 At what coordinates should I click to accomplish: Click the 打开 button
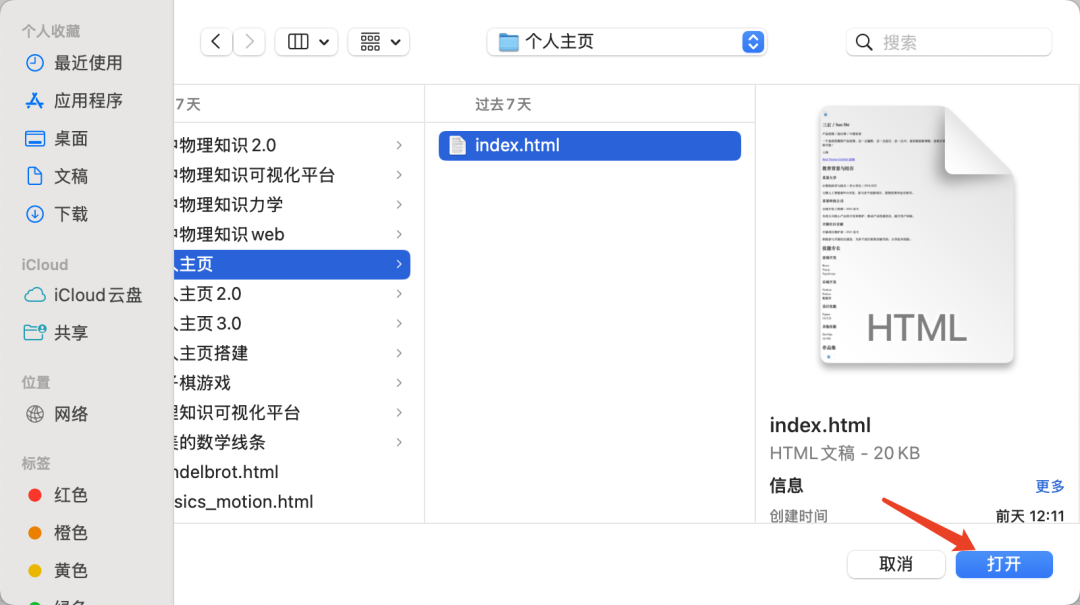click(x=1003, y=564)
